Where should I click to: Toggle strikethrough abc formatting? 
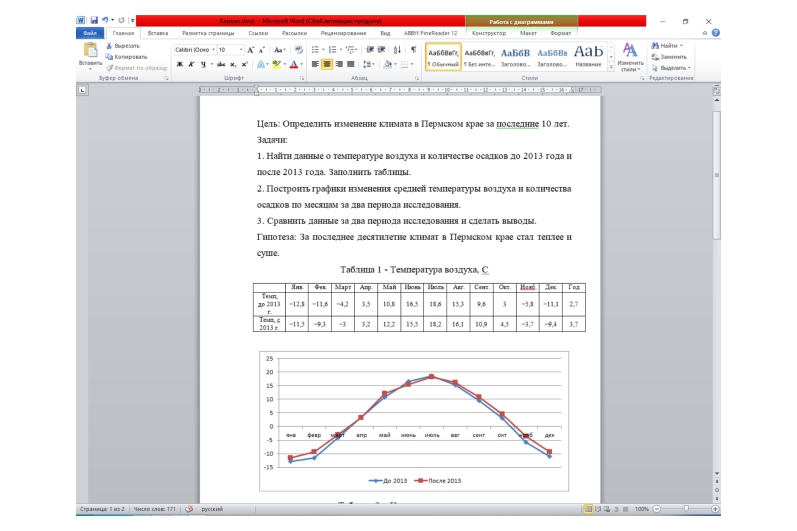pyautogui.click(x=221, y=65)
